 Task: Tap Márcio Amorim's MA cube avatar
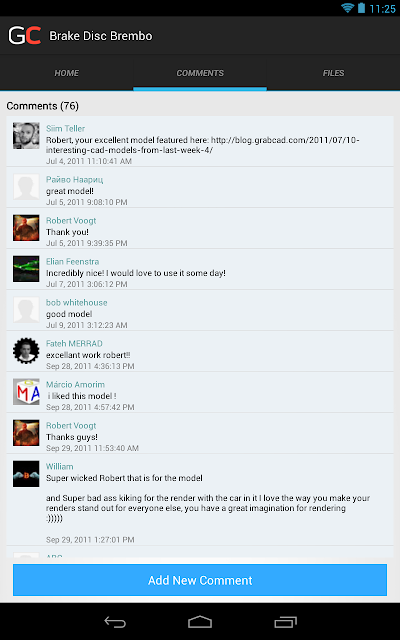point(26,391)
